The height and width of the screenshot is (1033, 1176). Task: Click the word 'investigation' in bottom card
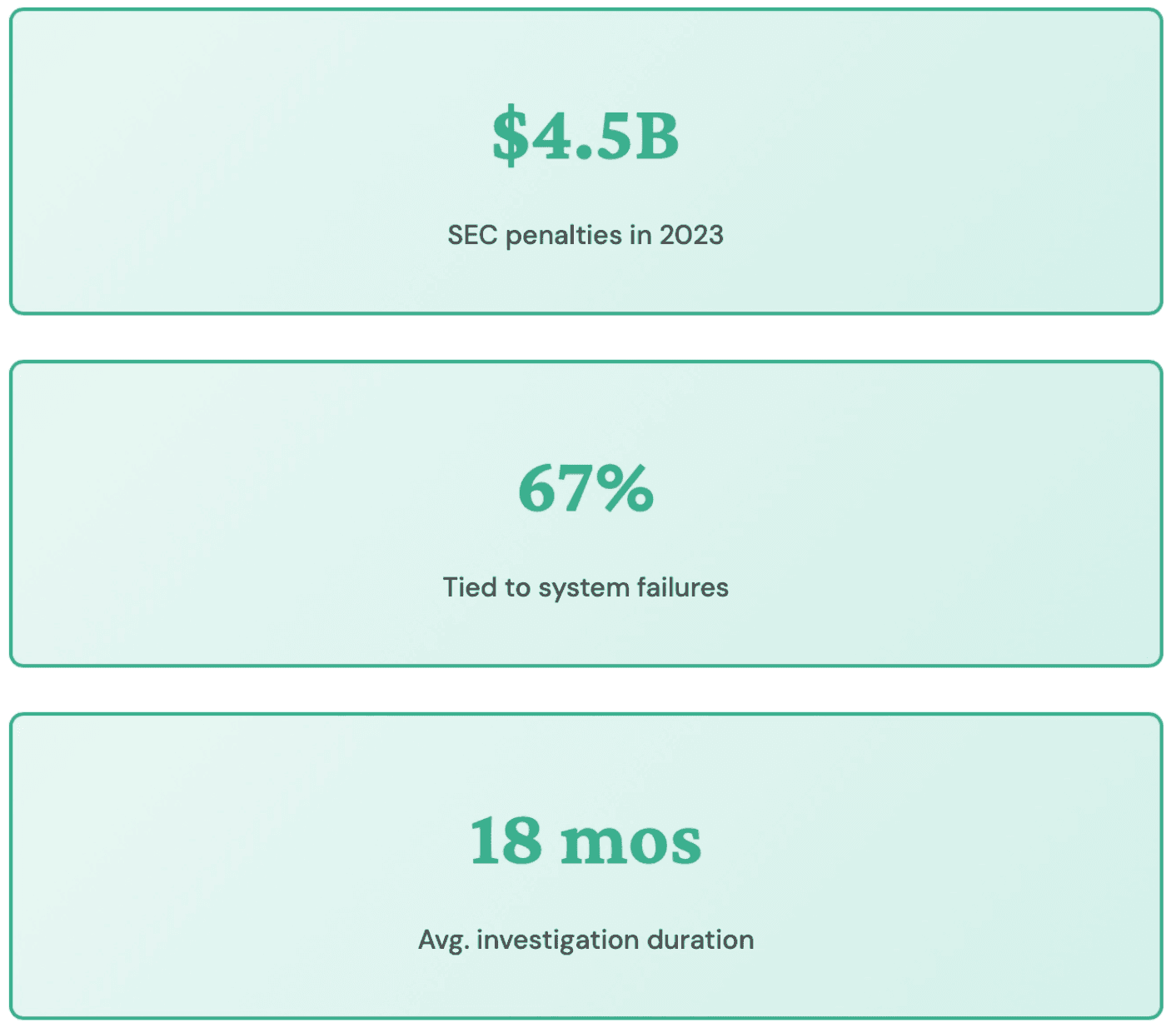(x=557, y=941)
